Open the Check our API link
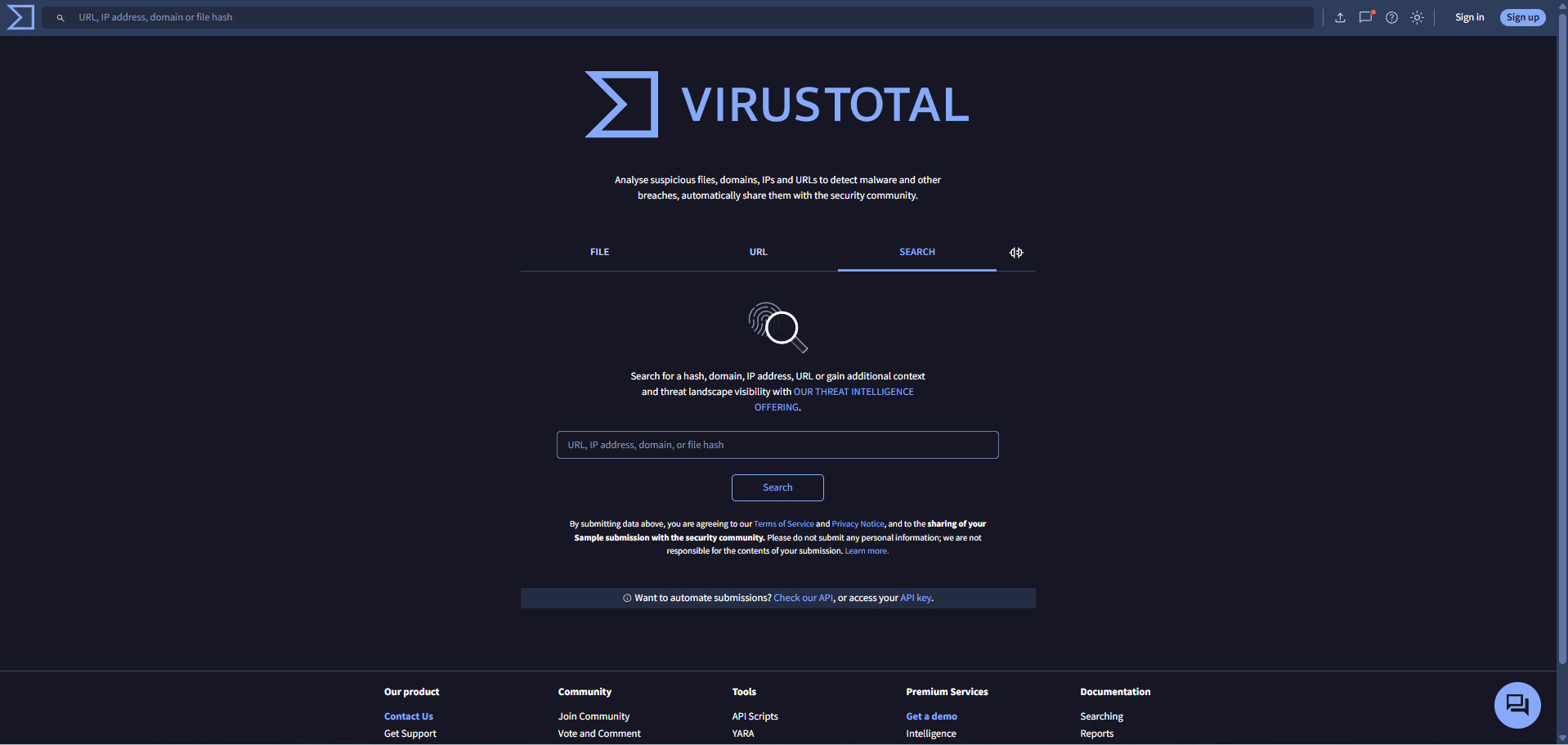The height and width of the screenshot is (745, 1568). [804, 598]
